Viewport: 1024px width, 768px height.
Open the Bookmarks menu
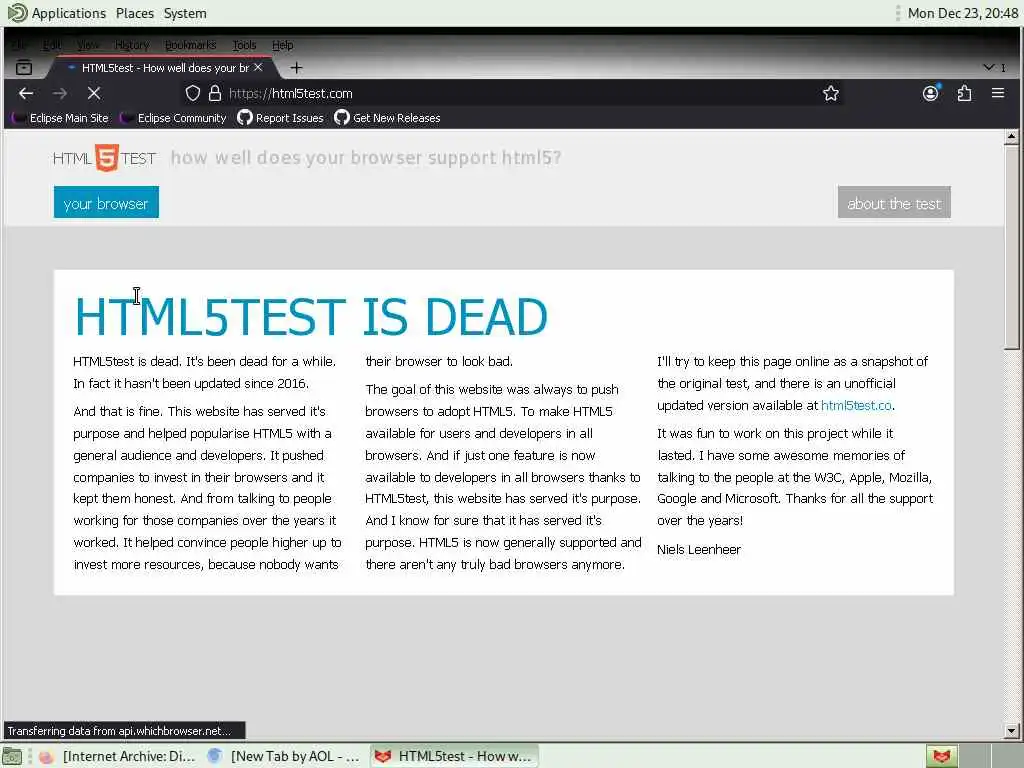coord(190,45)
